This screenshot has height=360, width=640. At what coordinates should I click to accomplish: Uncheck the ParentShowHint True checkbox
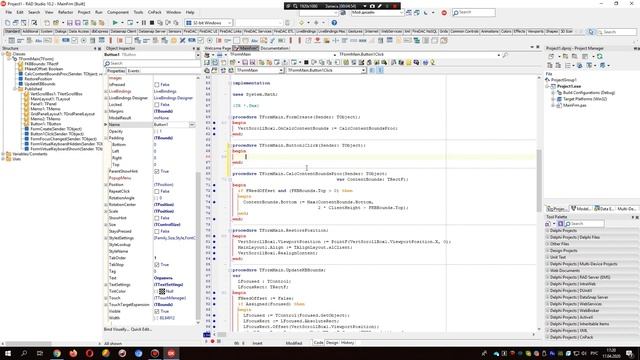(157, 171)
